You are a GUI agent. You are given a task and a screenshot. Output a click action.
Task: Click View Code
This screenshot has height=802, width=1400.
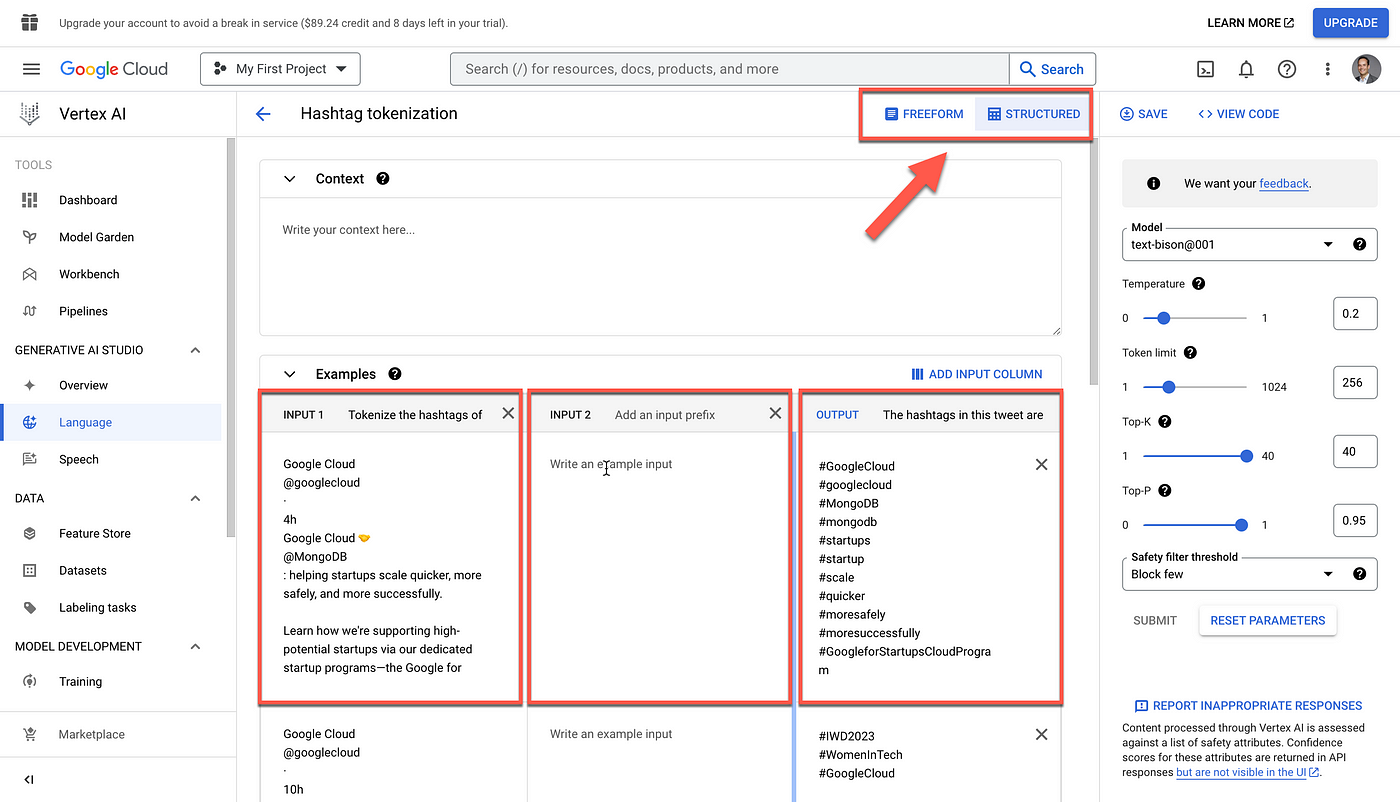(1238, 114)
